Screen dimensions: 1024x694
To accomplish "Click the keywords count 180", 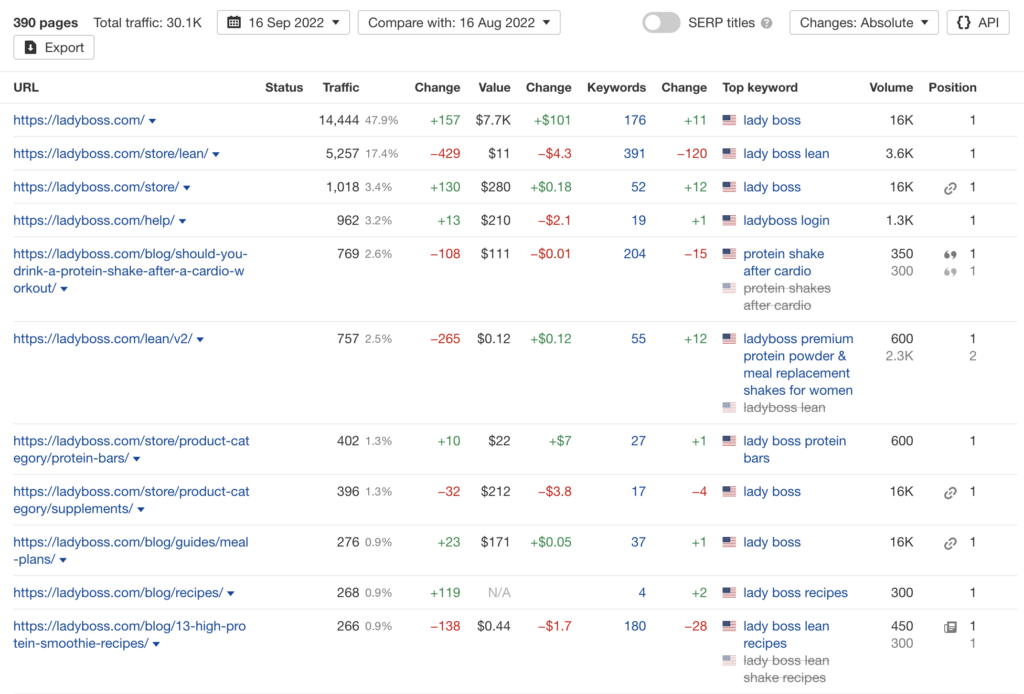I will tap(635, 626).
